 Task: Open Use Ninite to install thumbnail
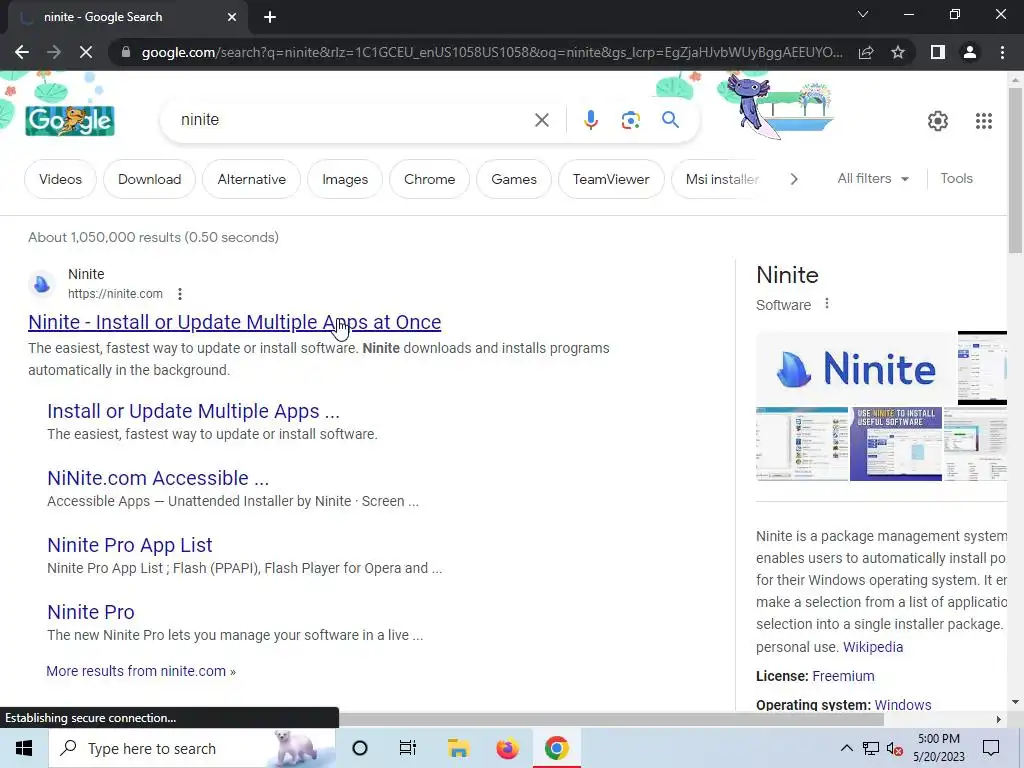click(x=895, y=444)
